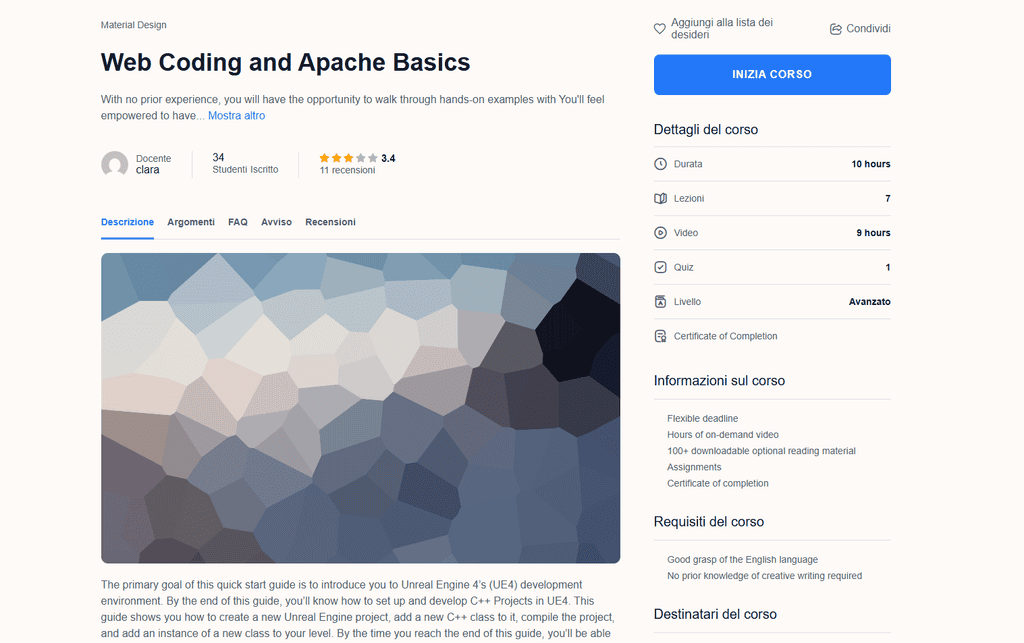1024x643 pixels.
Task: Open the FAQ tab
Action: [238, 222]
